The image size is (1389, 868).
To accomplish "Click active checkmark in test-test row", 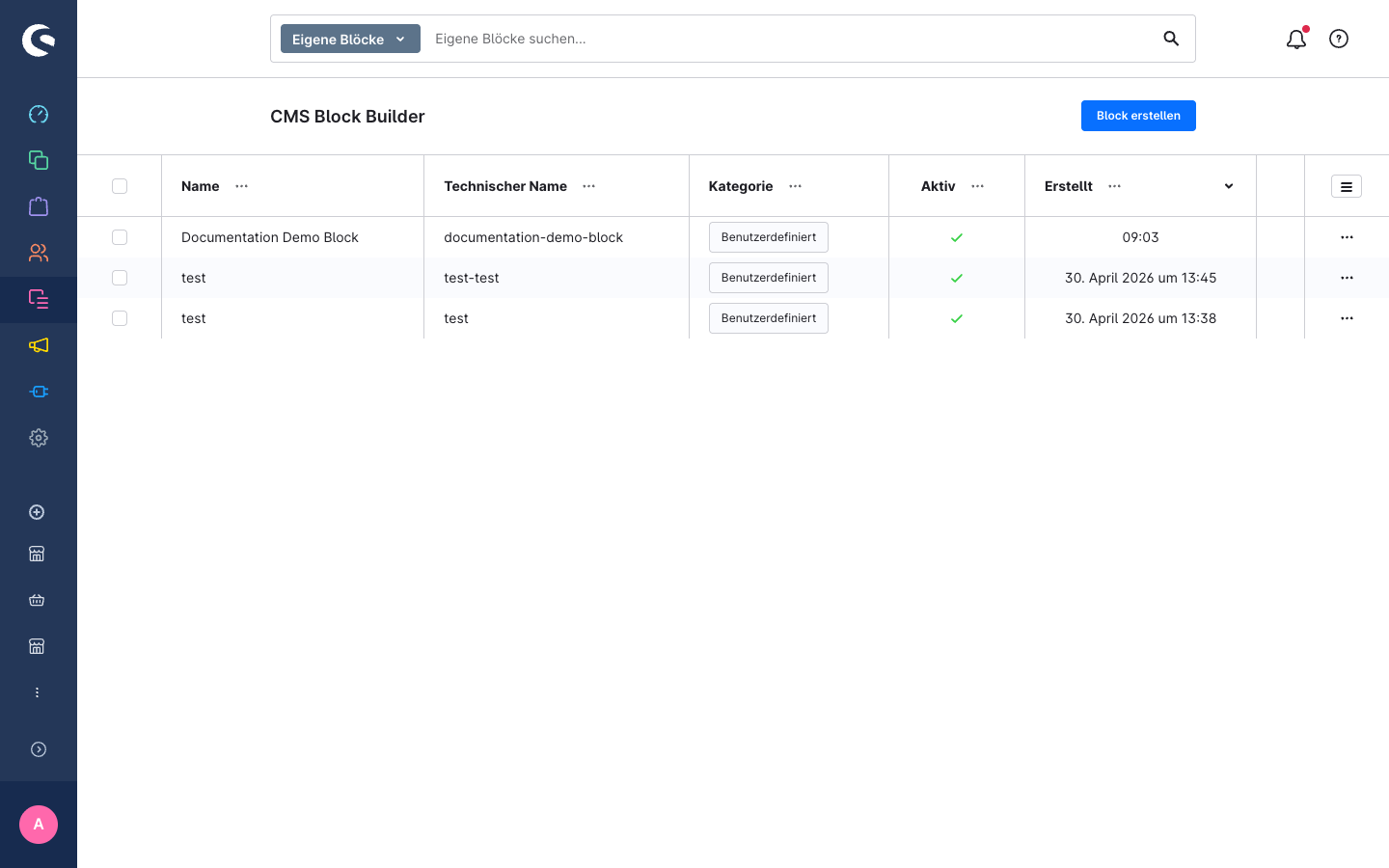I will point(957,278).
